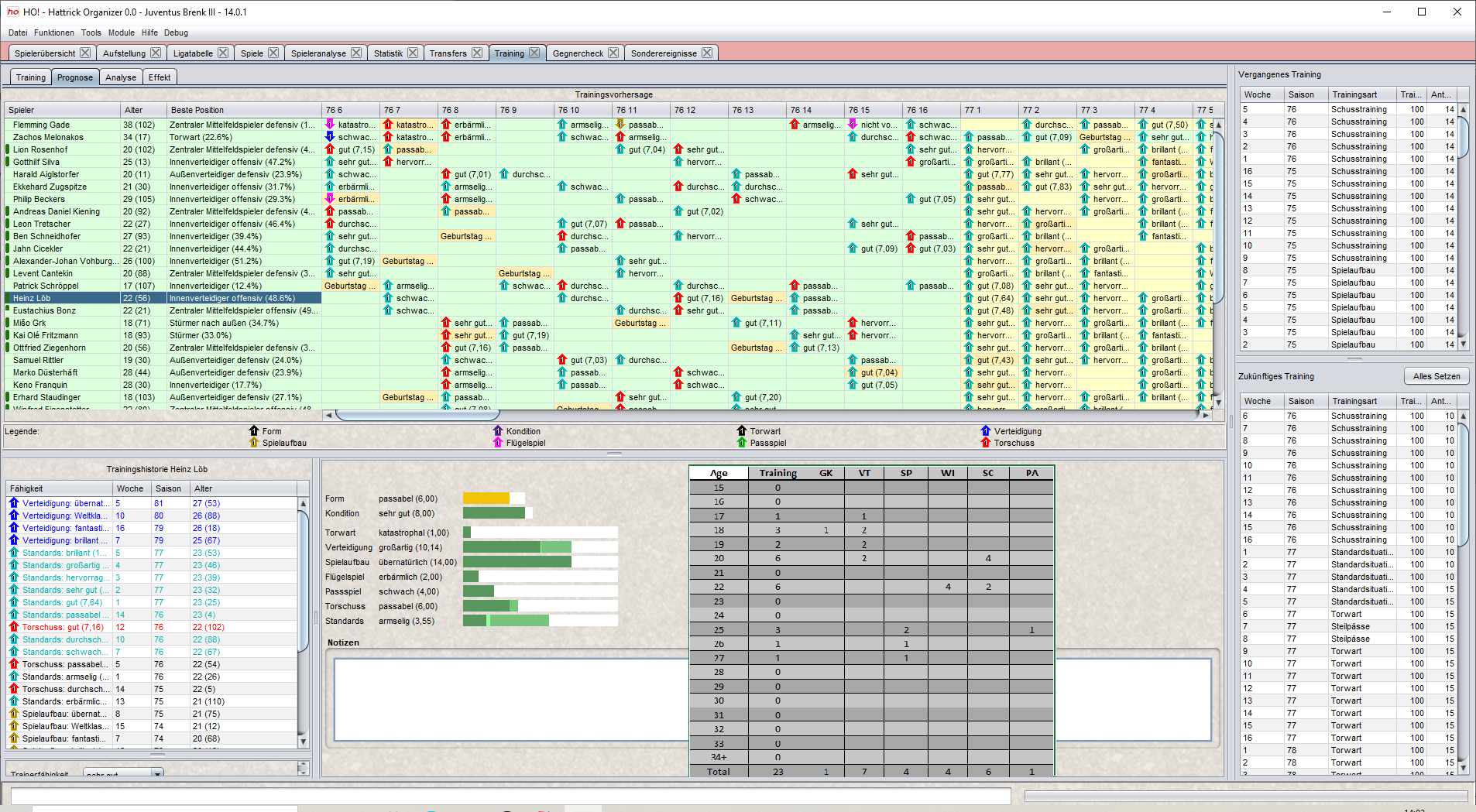The height and width of the screenshot is (812, 1476).
Task: Open the Trainerfähigkeit dropdown showing sehr gut
Action: pyautogui.click(x=156, y=773)
